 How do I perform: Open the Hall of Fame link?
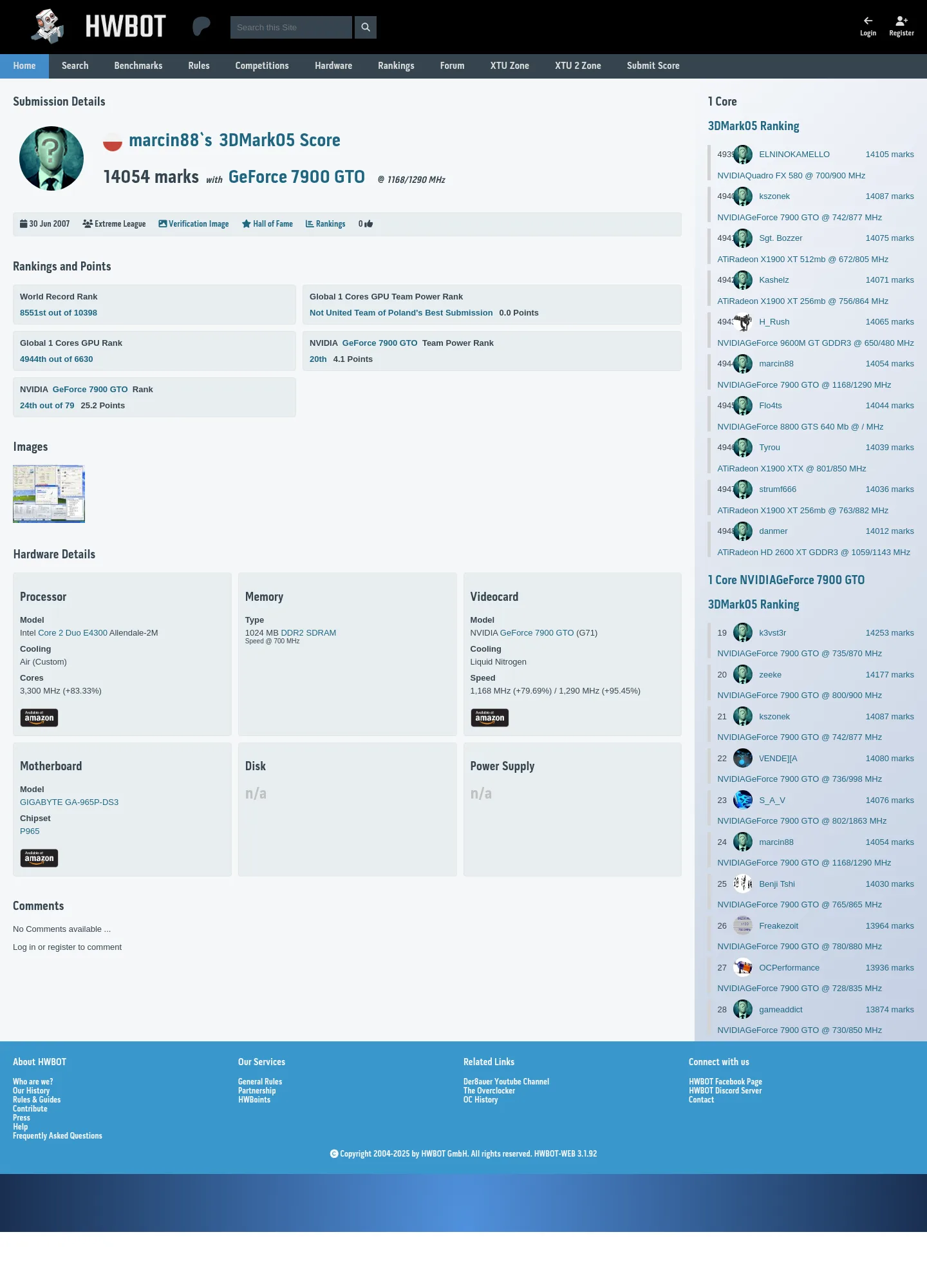click(x=267, y=224)
